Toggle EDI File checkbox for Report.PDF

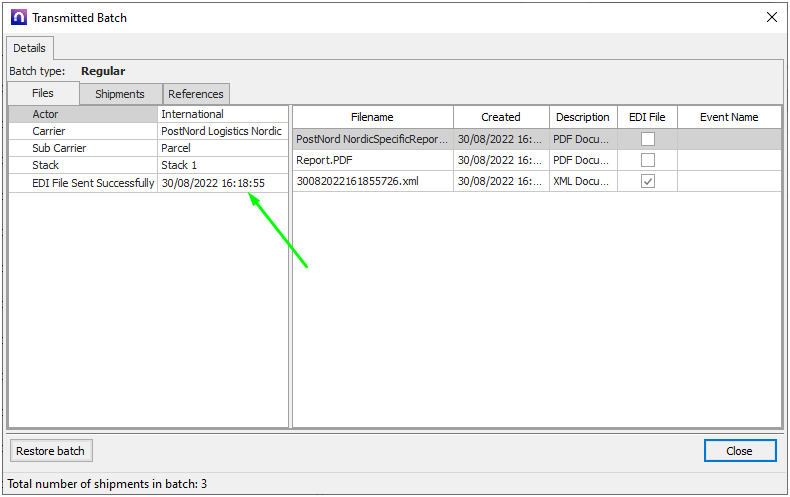[x=648, y=160]
